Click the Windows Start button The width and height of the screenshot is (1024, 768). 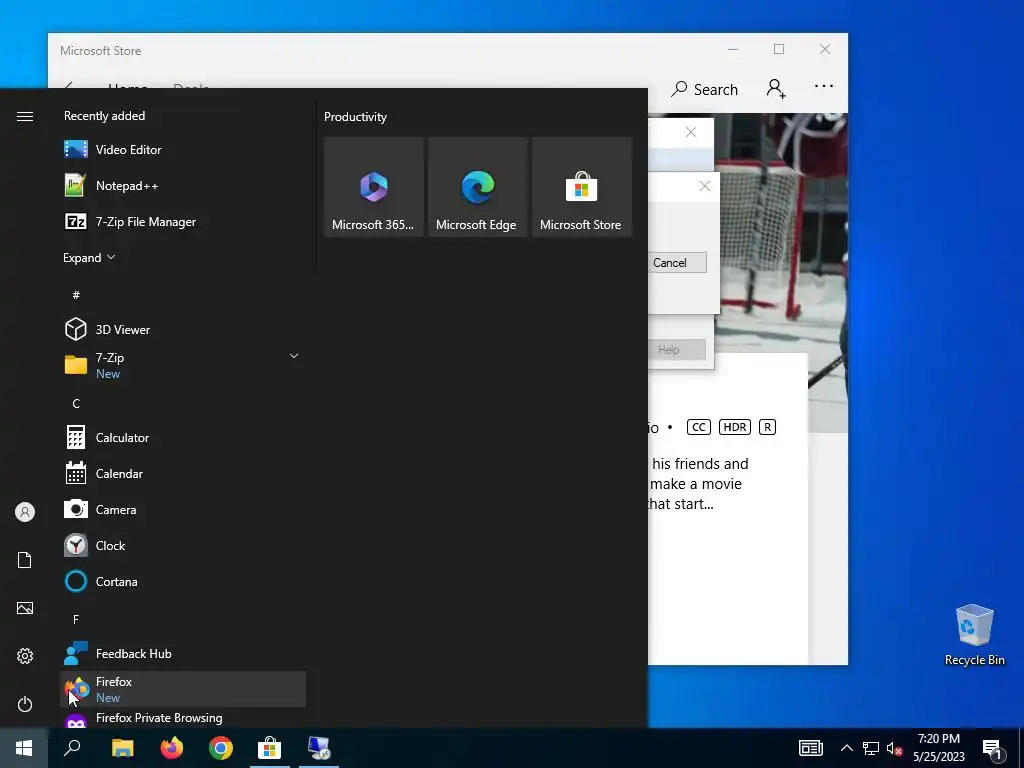point(24,748)
